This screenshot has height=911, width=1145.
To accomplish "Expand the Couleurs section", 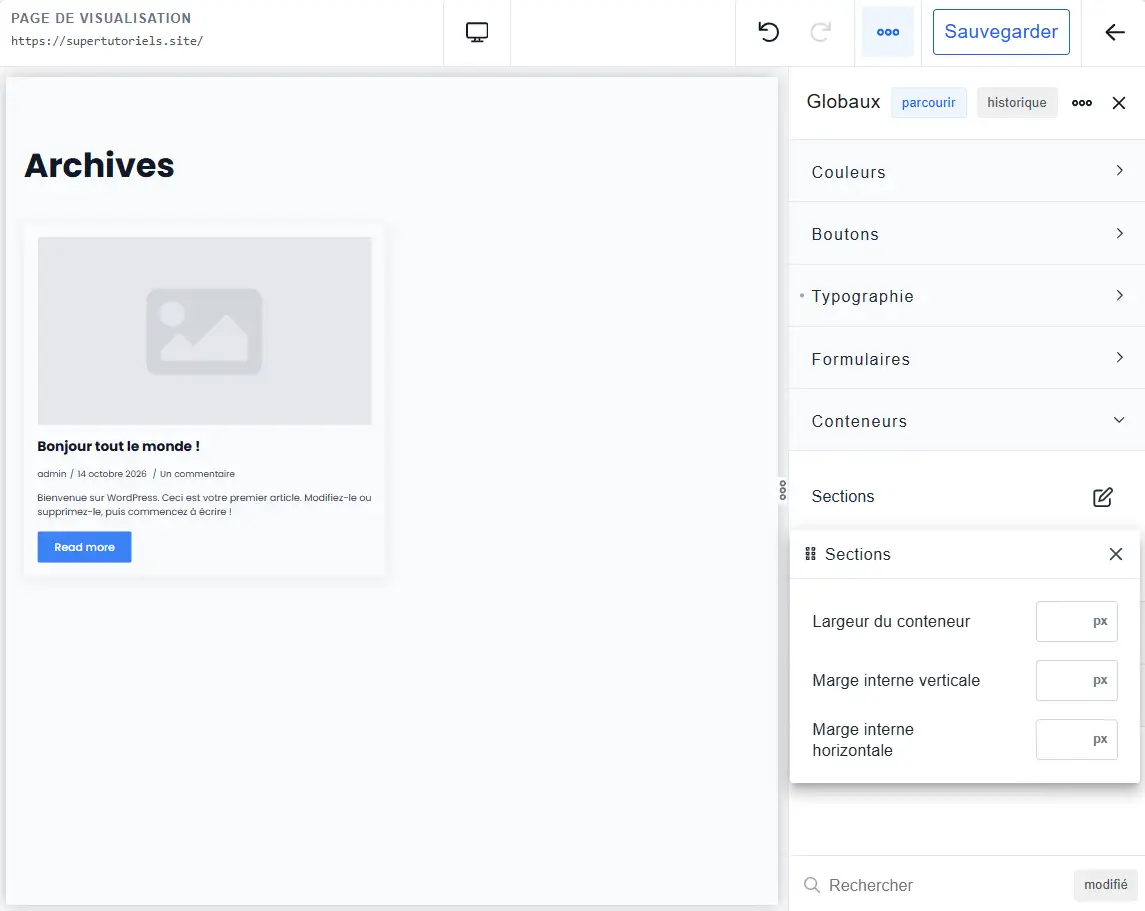I will coord(967,172).
